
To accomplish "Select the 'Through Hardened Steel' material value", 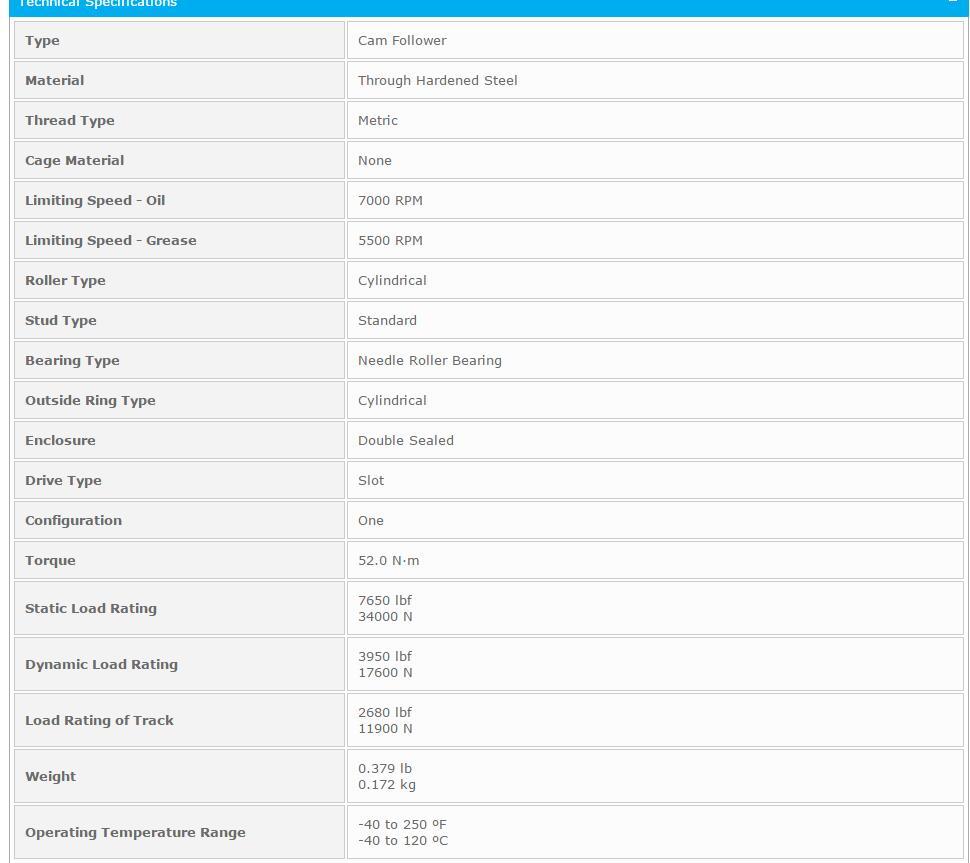I will (437, 80).
